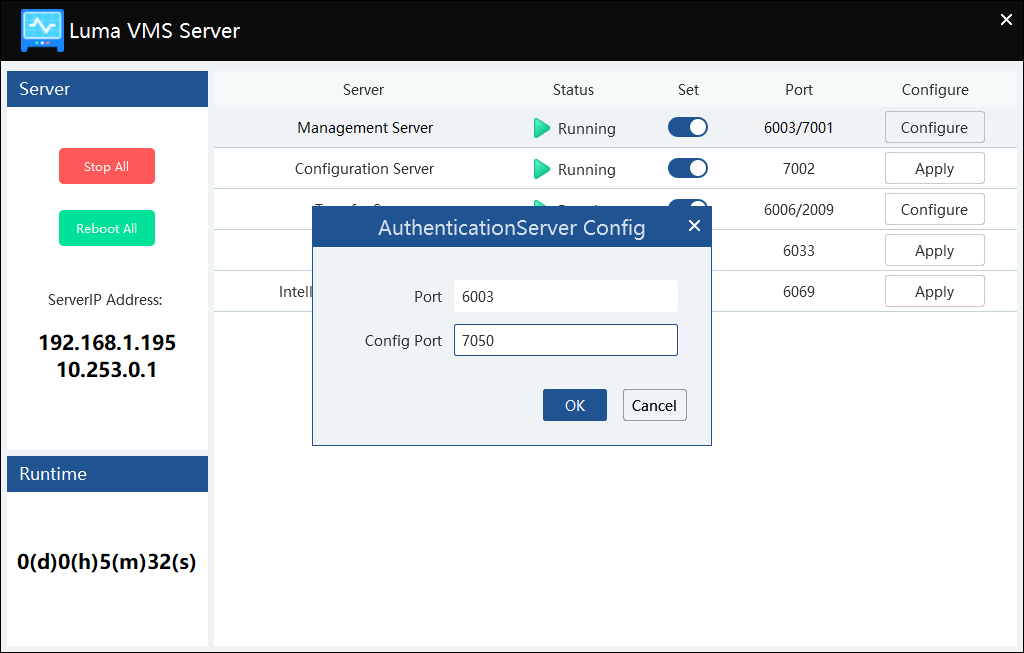Click the Running status text for Management Server
1024x653 pixels.
click(x=586, y=129)
